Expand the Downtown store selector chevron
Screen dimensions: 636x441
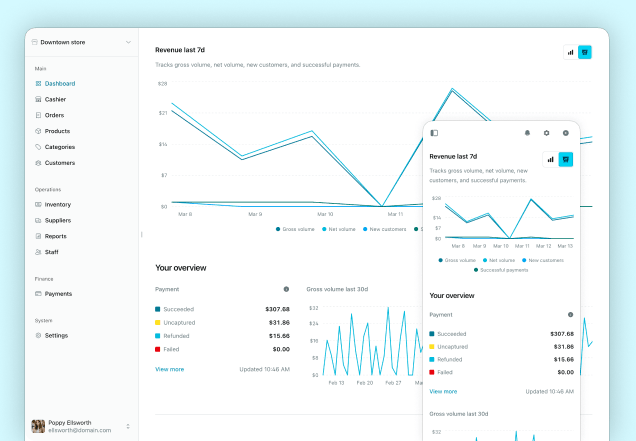(x=128, y=42)
